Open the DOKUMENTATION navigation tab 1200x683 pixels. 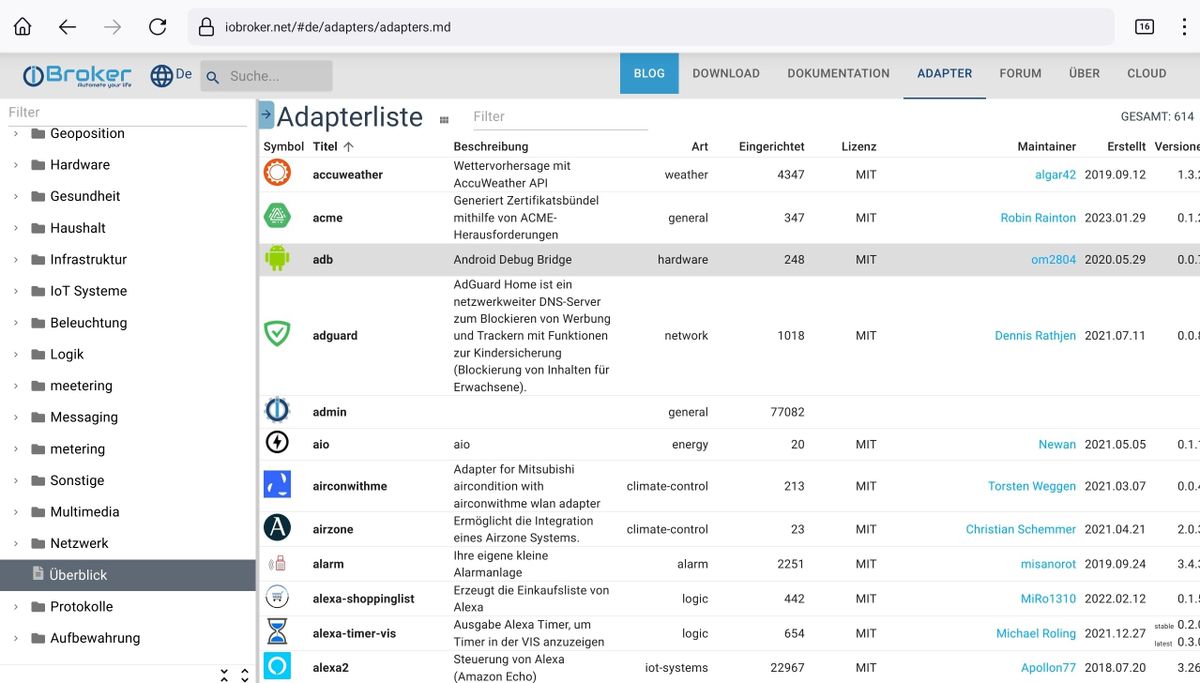coord(838,73)
